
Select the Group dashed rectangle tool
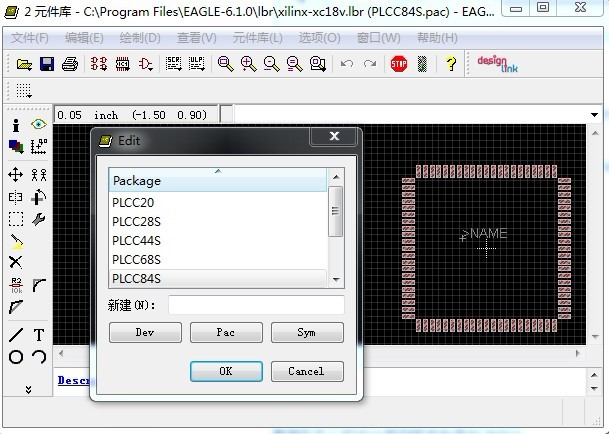16,219
